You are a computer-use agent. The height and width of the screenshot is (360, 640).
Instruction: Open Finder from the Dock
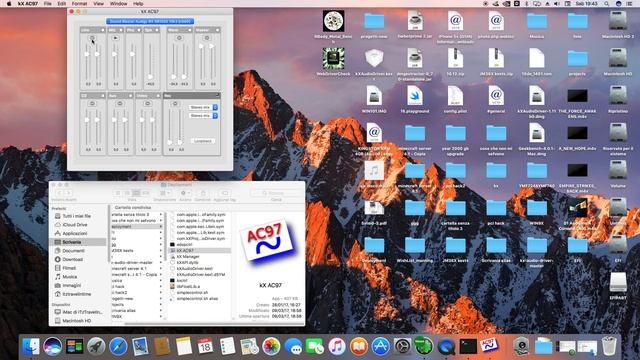click(x=31, y=346)
